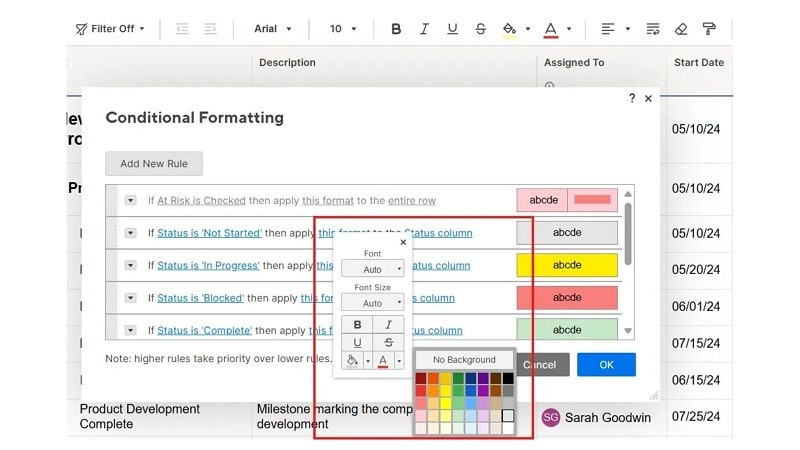Open the popup text color dropdown arrow

coord(399,361)
